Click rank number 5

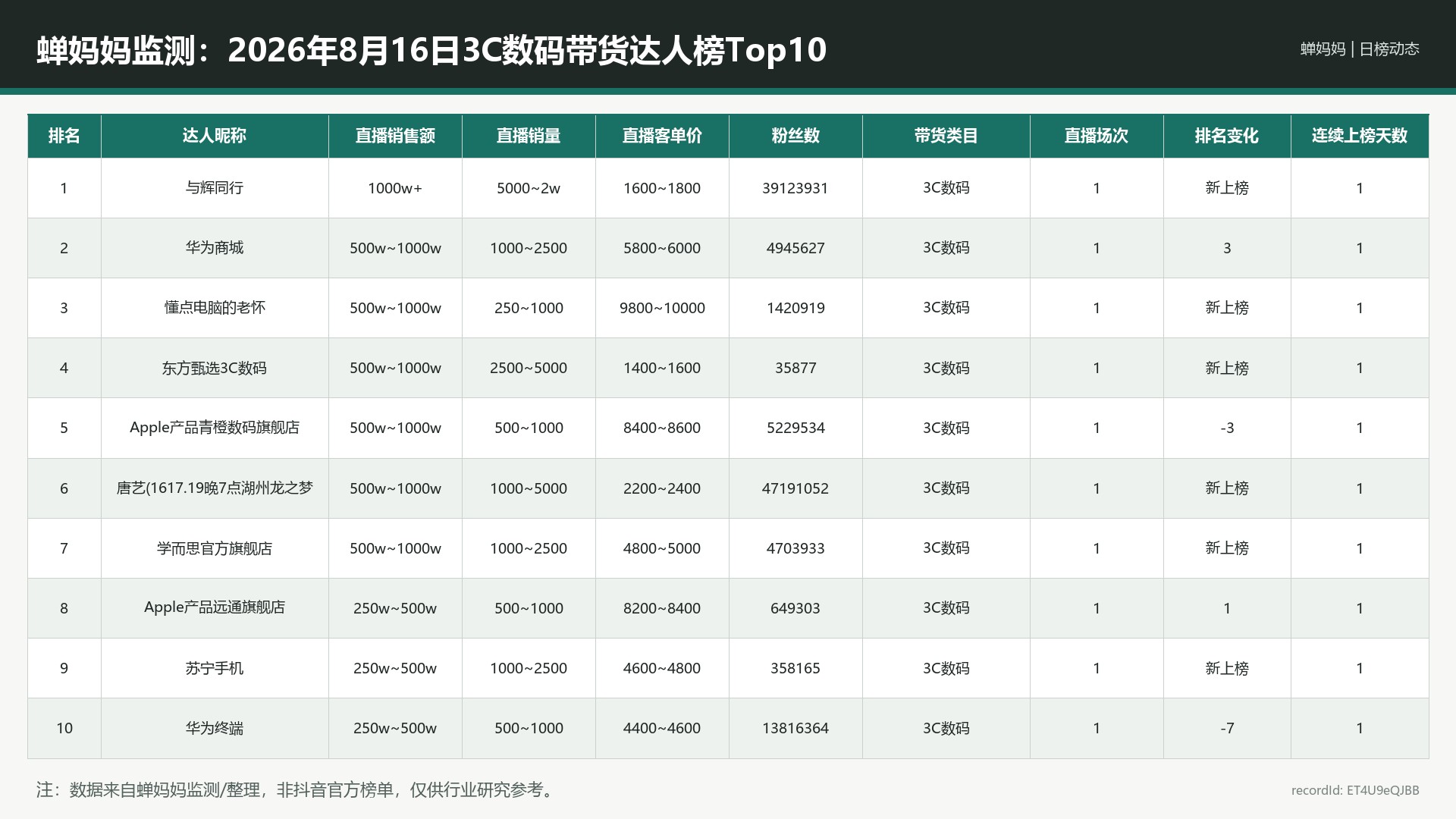coord(64,428)
